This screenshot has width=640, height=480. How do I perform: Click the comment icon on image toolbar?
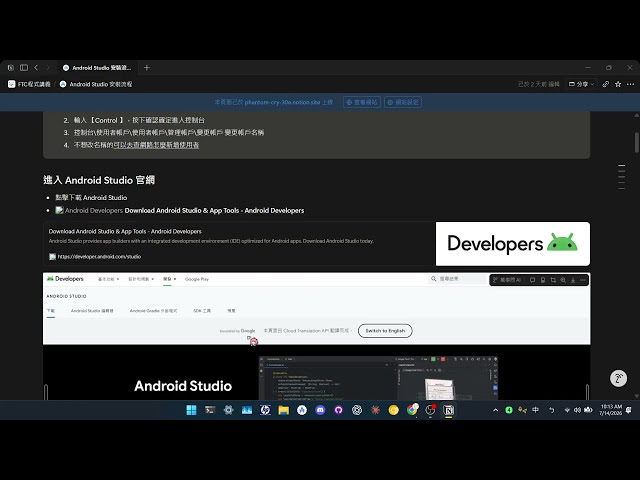tap(532, 280)
